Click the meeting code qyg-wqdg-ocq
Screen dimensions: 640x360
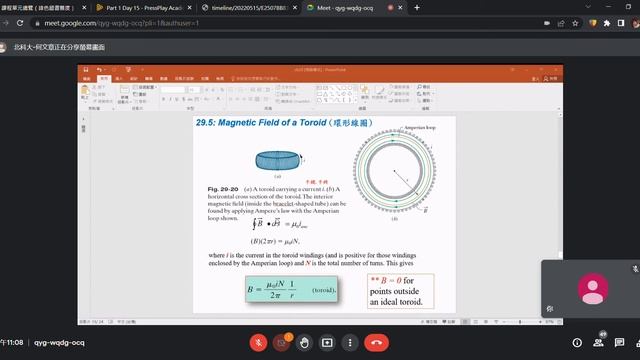coord(59,343)
